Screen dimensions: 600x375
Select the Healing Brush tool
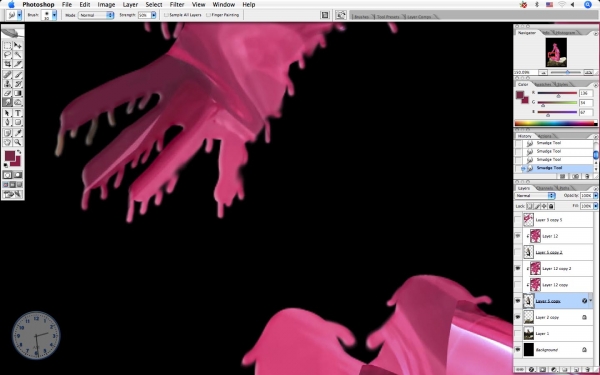click(x=7, y=75)
